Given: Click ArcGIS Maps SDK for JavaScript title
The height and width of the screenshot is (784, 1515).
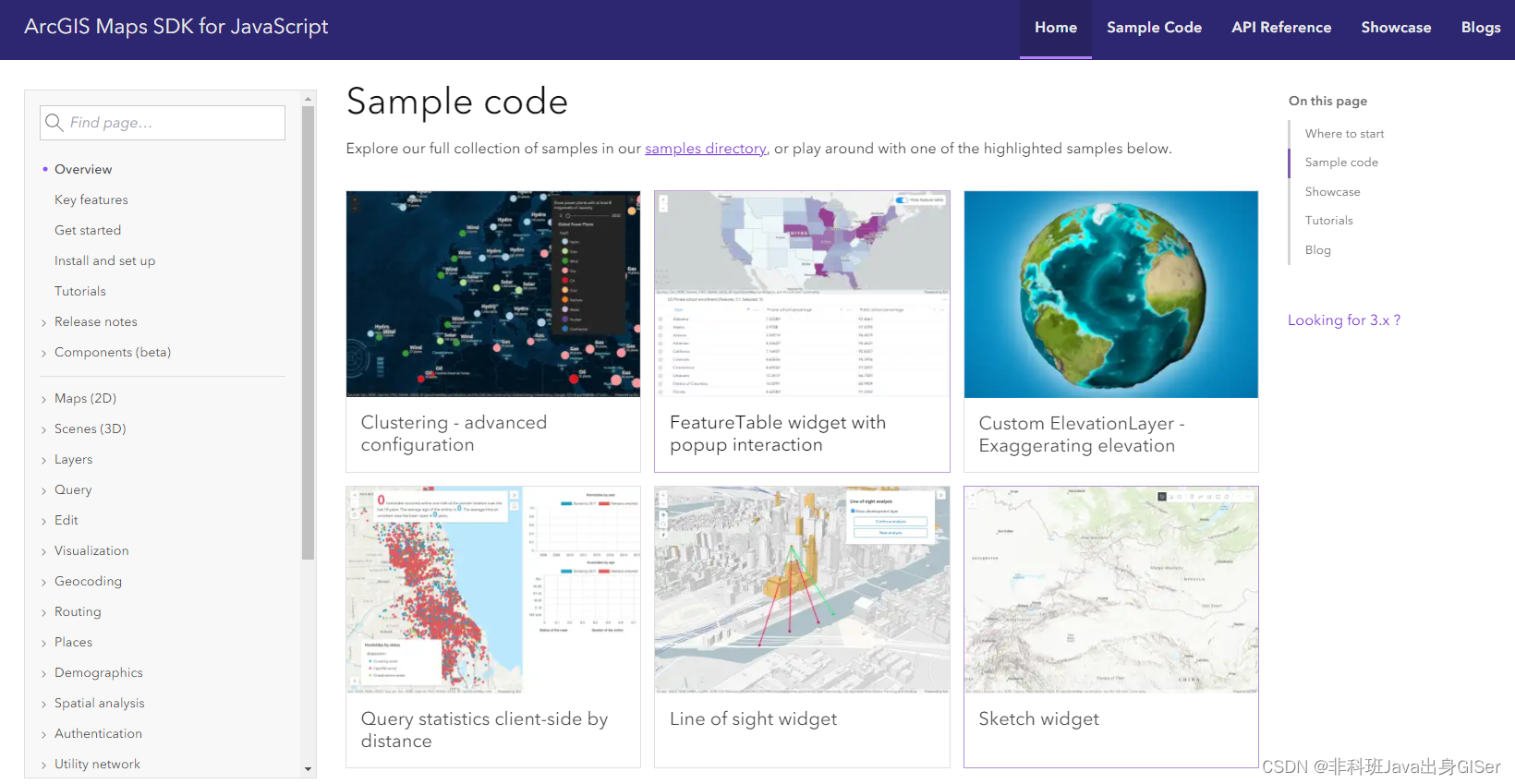Looking at the screenshot, I should [x=176, y=27].
